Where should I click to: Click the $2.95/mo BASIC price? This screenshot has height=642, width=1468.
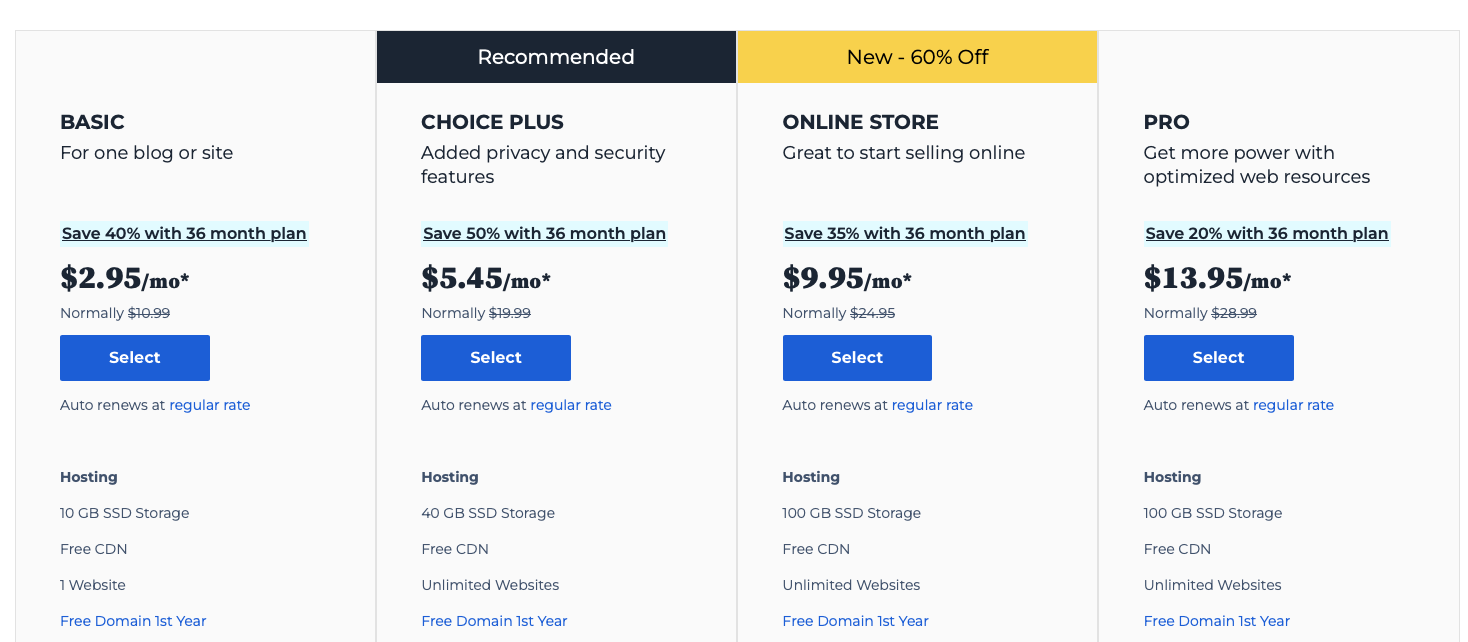(x=125, y=278)
